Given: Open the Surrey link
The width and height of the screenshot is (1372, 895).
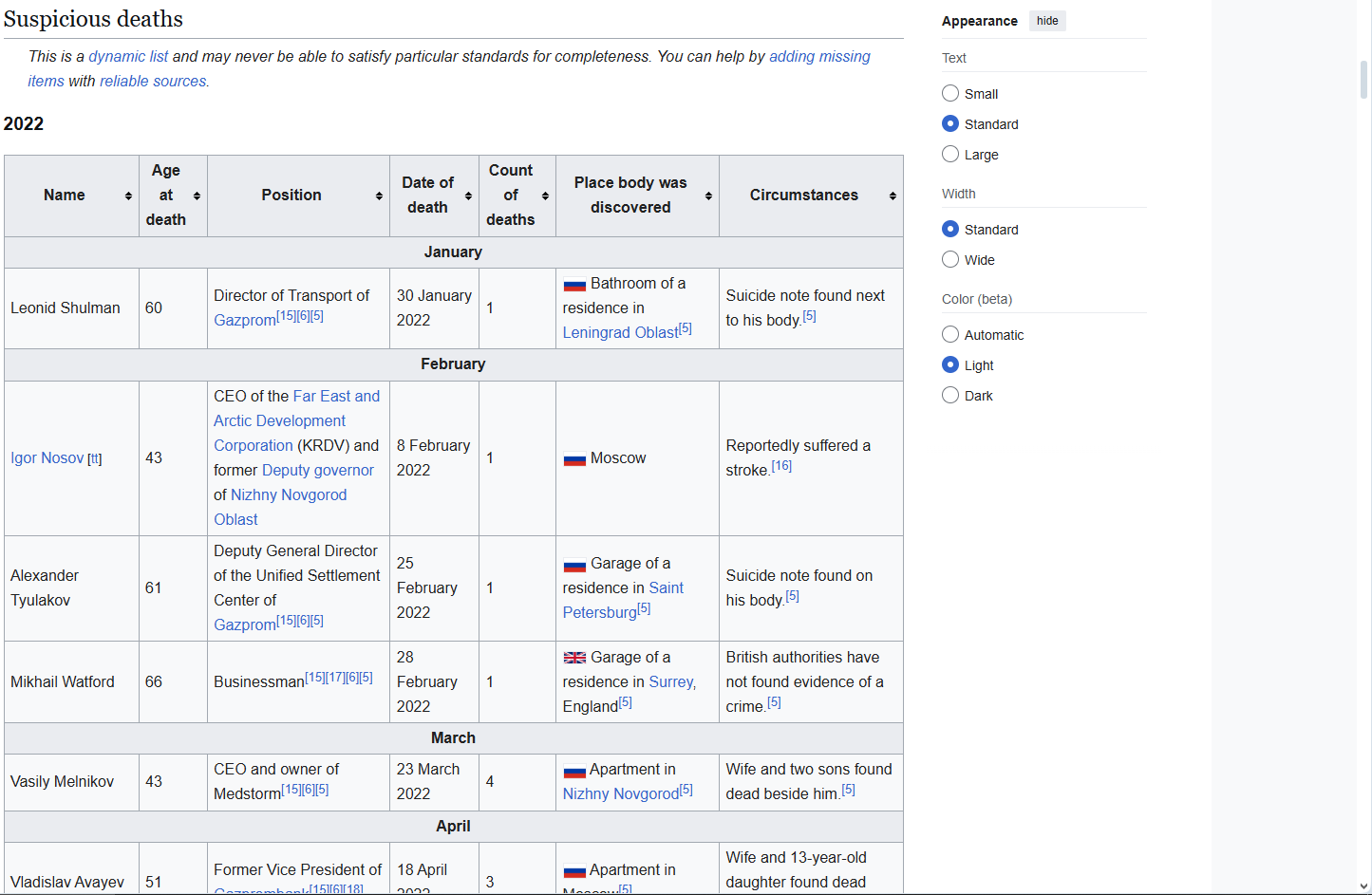Looking at the screenshot, I should point(671,682).
